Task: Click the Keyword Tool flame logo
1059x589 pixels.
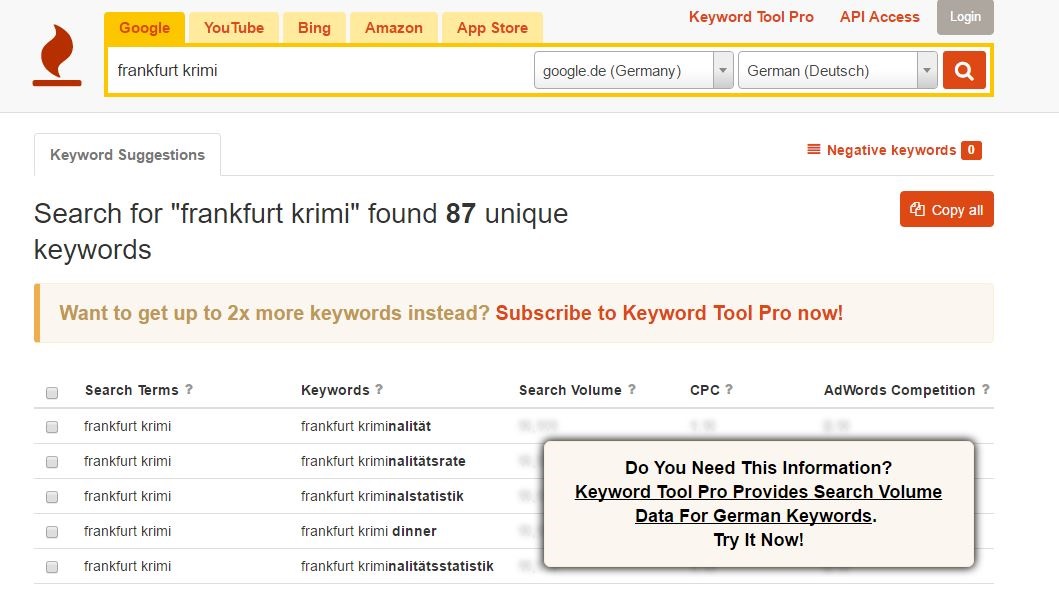Action: tap(57, 55)
